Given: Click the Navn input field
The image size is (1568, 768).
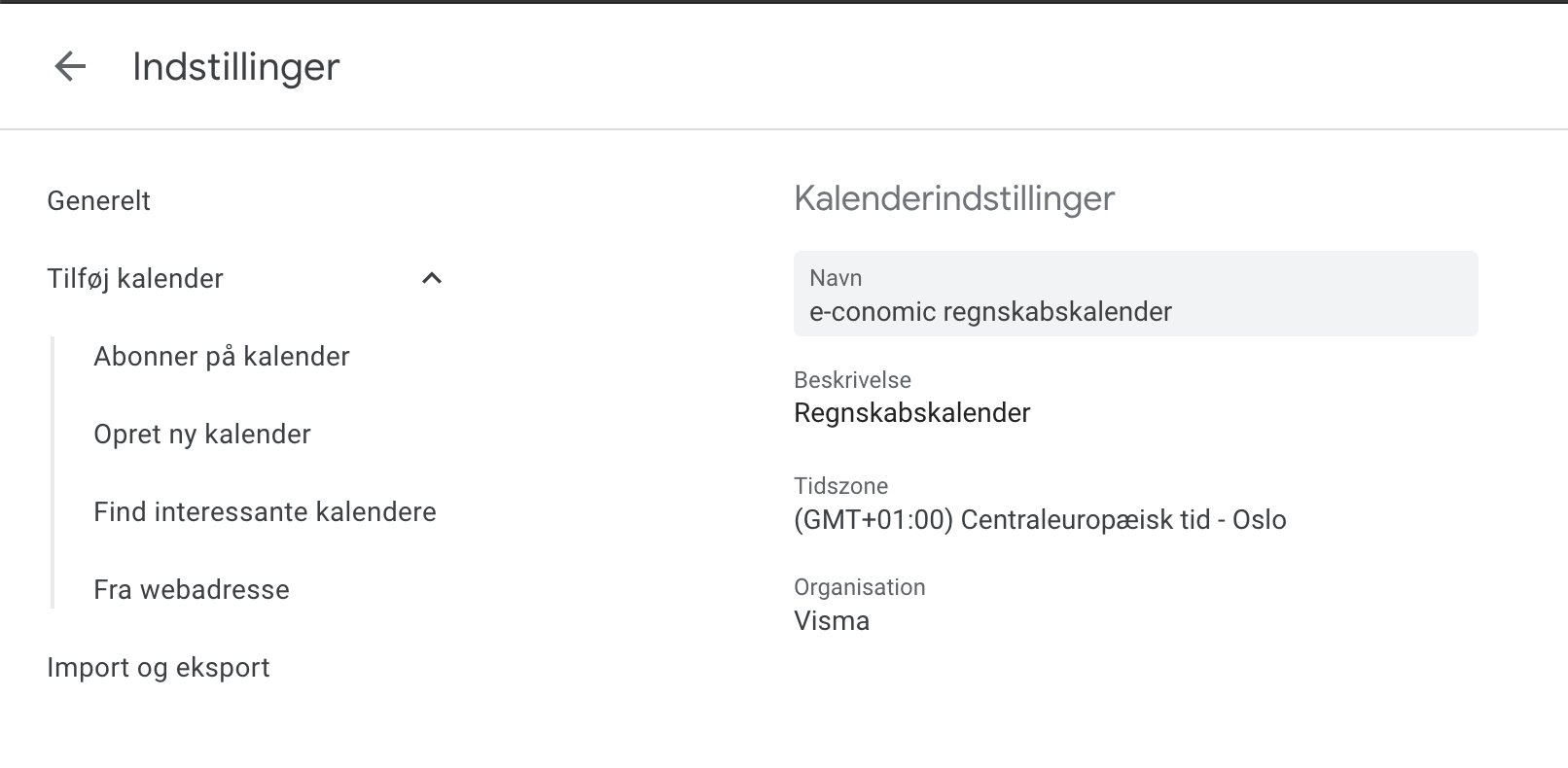Looking at the screenshot, I should (x=1136, y=294).
